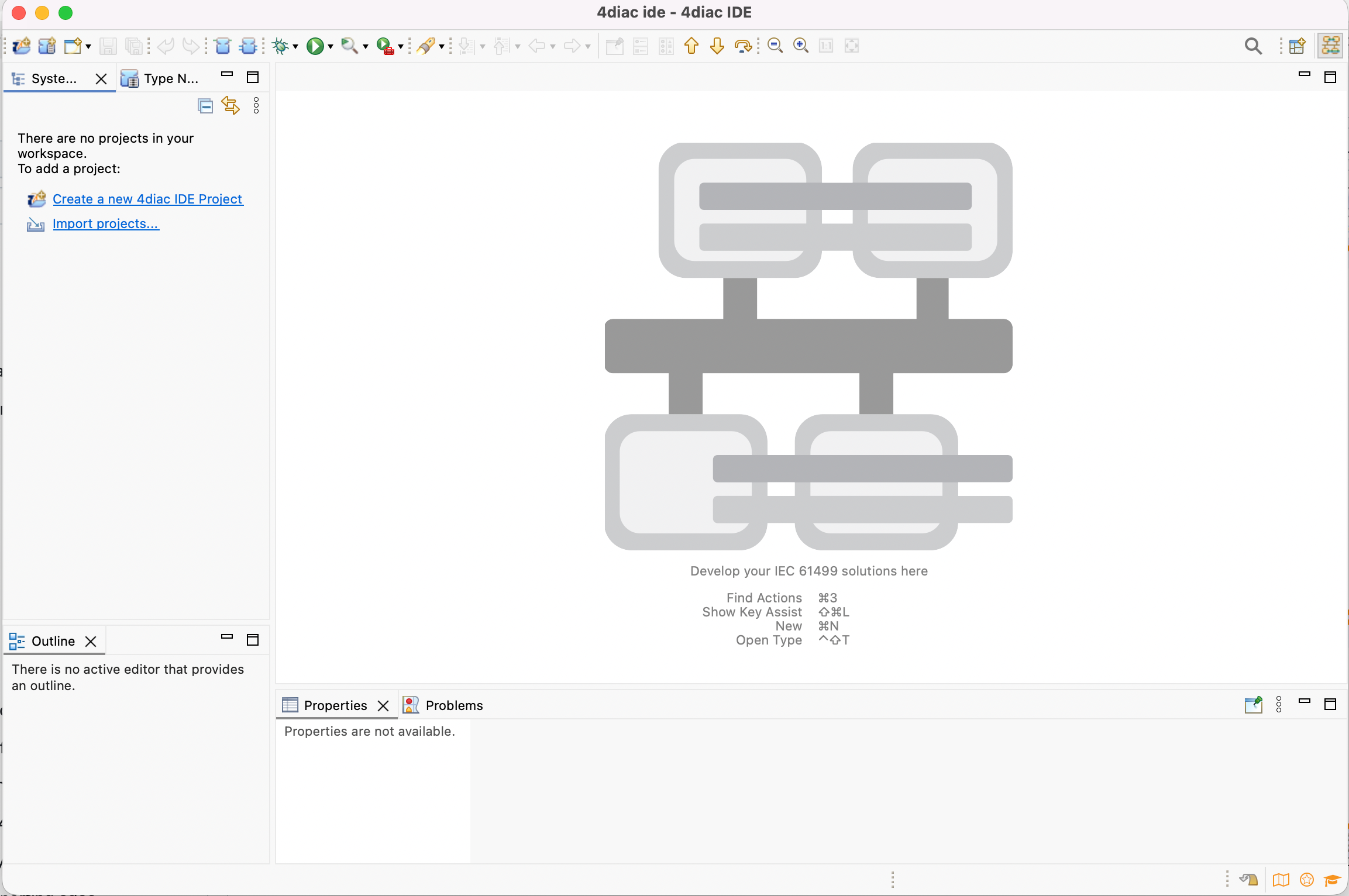Click Collapse All in System Explorer

pos(205,106)
